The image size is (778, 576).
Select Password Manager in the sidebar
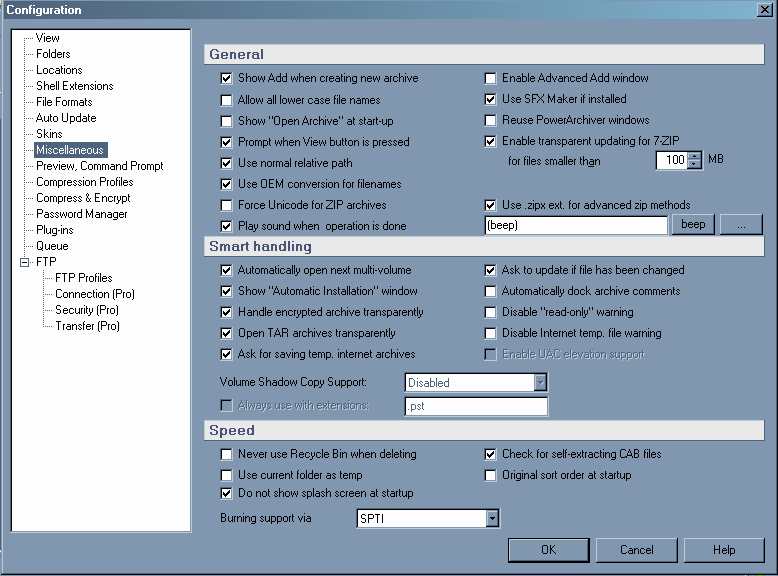[x=81, y=214]
